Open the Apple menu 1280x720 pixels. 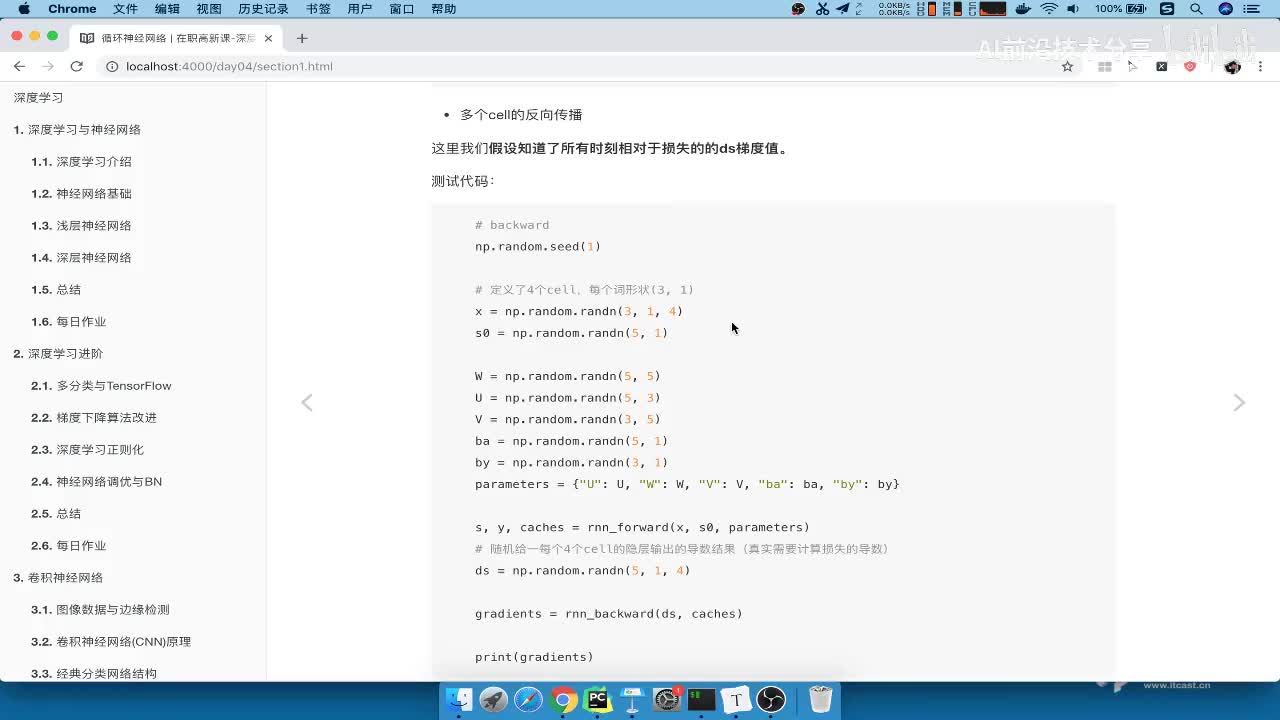(24, 9)
